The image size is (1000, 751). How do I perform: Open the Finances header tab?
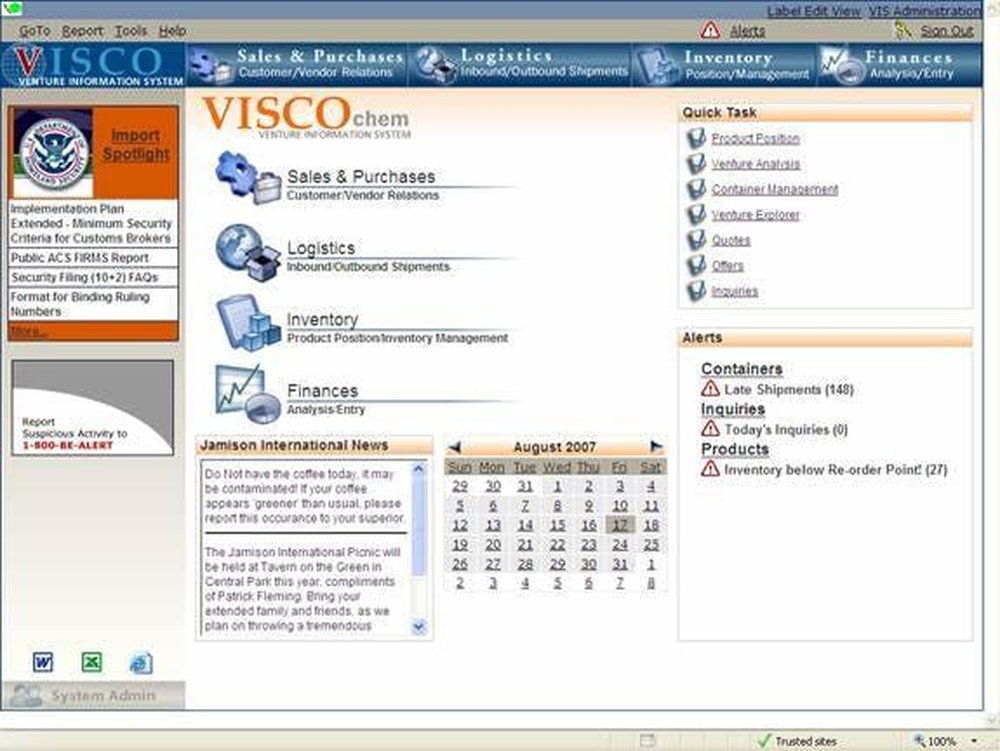click(900, 65)
